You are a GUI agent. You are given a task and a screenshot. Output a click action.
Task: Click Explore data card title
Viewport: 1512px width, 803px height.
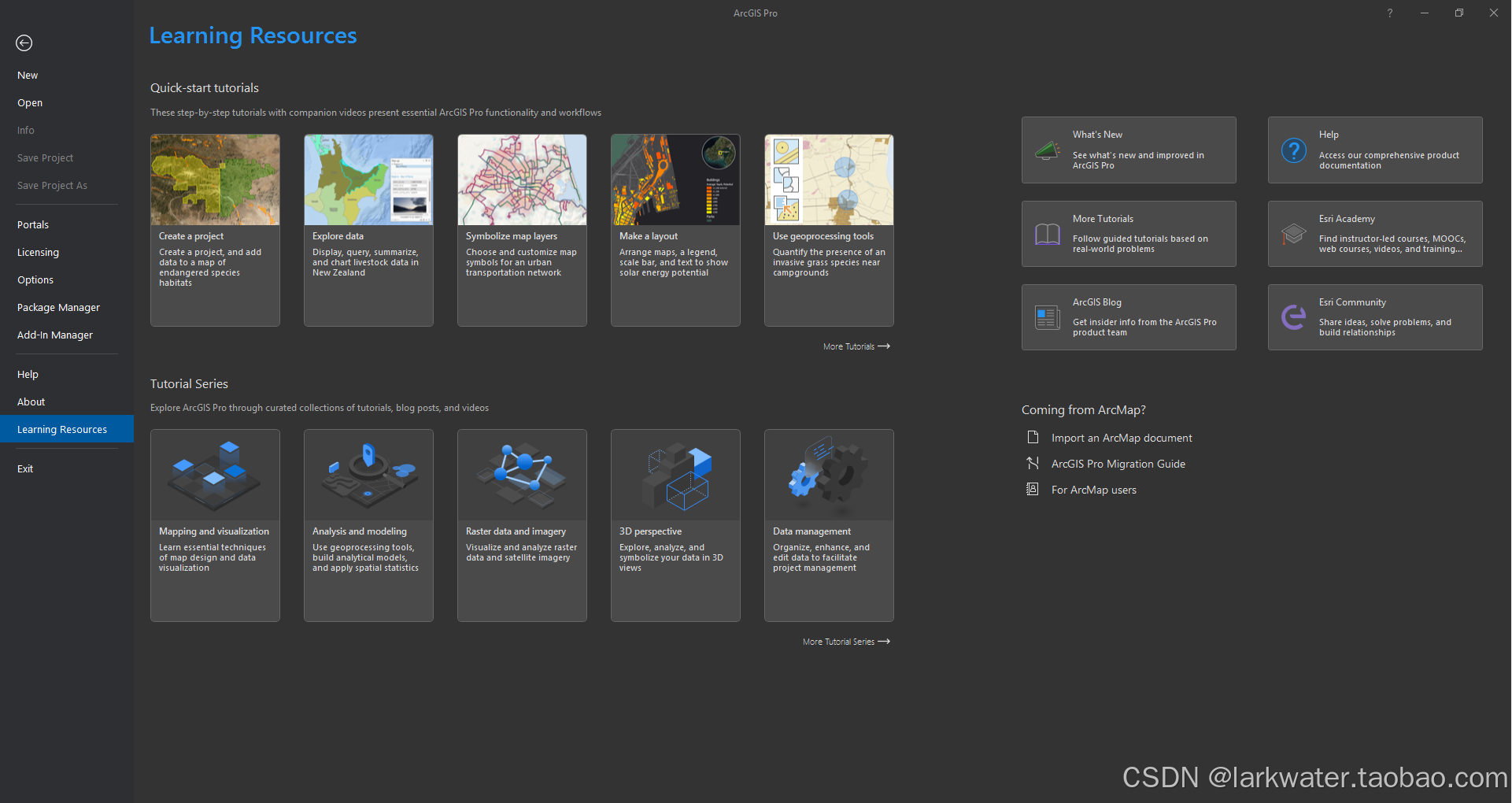pyautogui.click(x=338, y=236)
